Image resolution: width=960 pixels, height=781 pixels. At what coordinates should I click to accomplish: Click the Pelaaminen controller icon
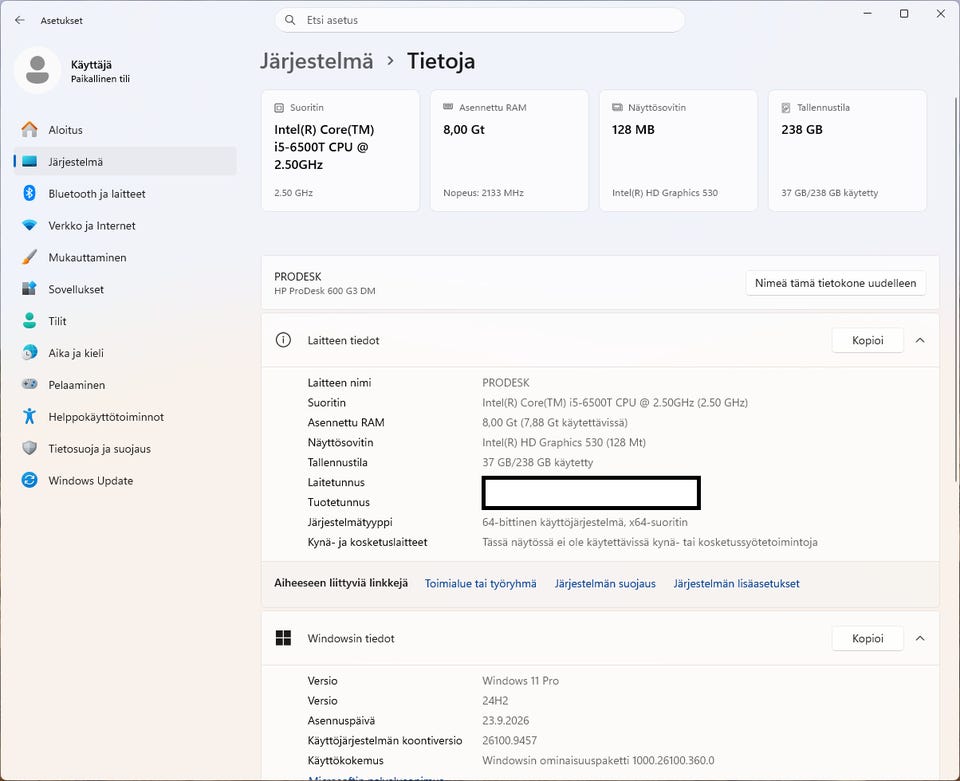[x=29, y=384]
